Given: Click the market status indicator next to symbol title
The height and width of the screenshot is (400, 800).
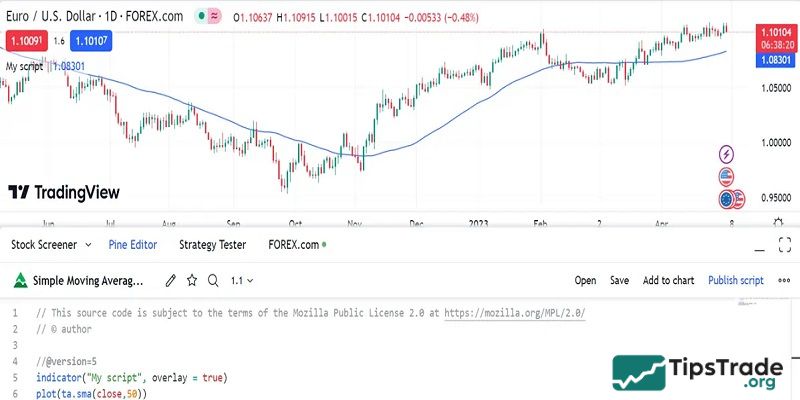Looking at the screenshot, I should [204, 17].
